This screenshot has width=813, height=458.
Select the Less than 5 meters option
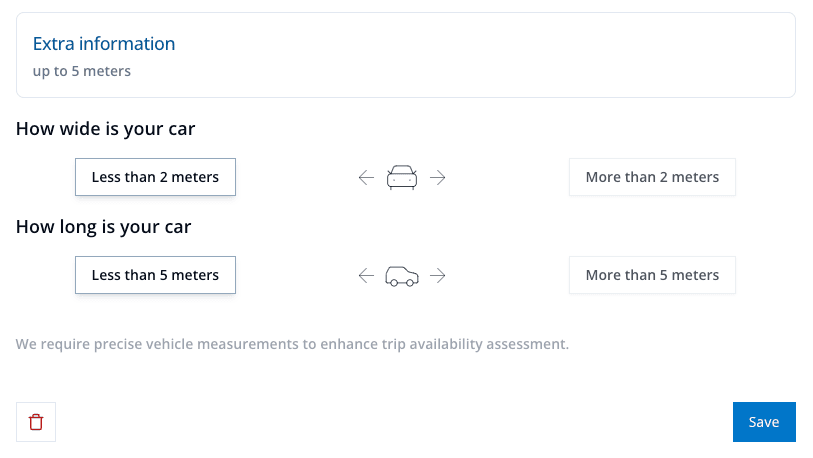155,275
